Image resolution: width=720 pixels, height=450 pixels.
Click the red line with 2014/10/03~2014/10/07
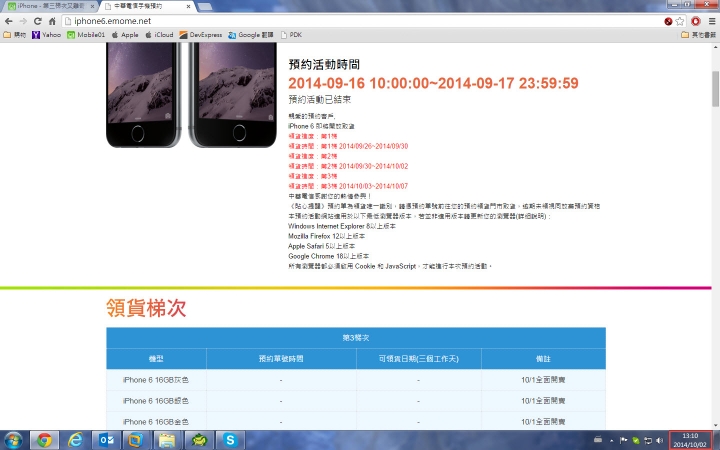348,186
